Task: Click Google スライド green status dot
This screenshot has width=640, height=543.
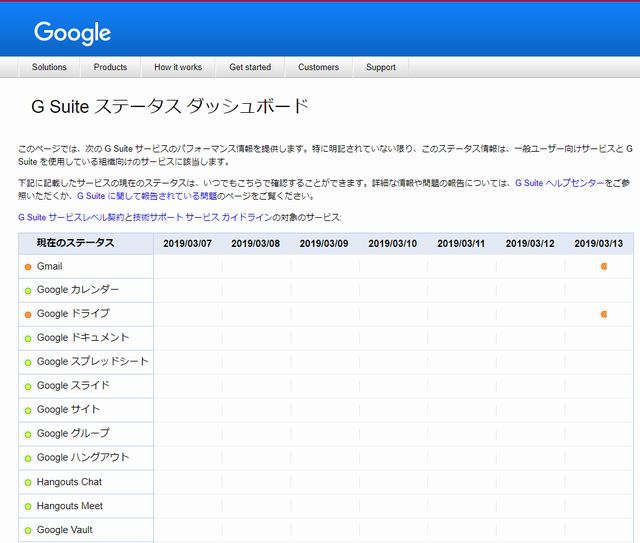Action: [x=28, y=387]
